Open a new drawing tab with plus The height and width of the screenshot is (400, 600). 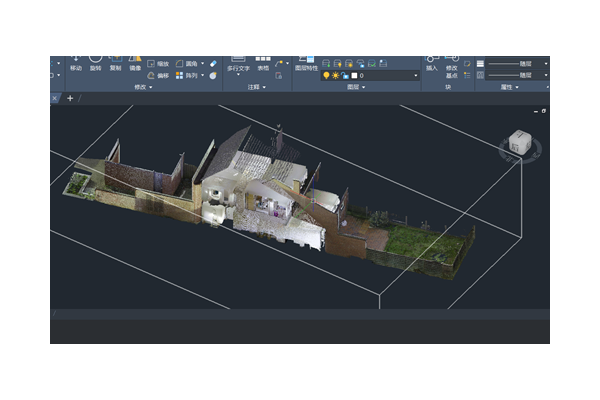click(x=70, y=99)
